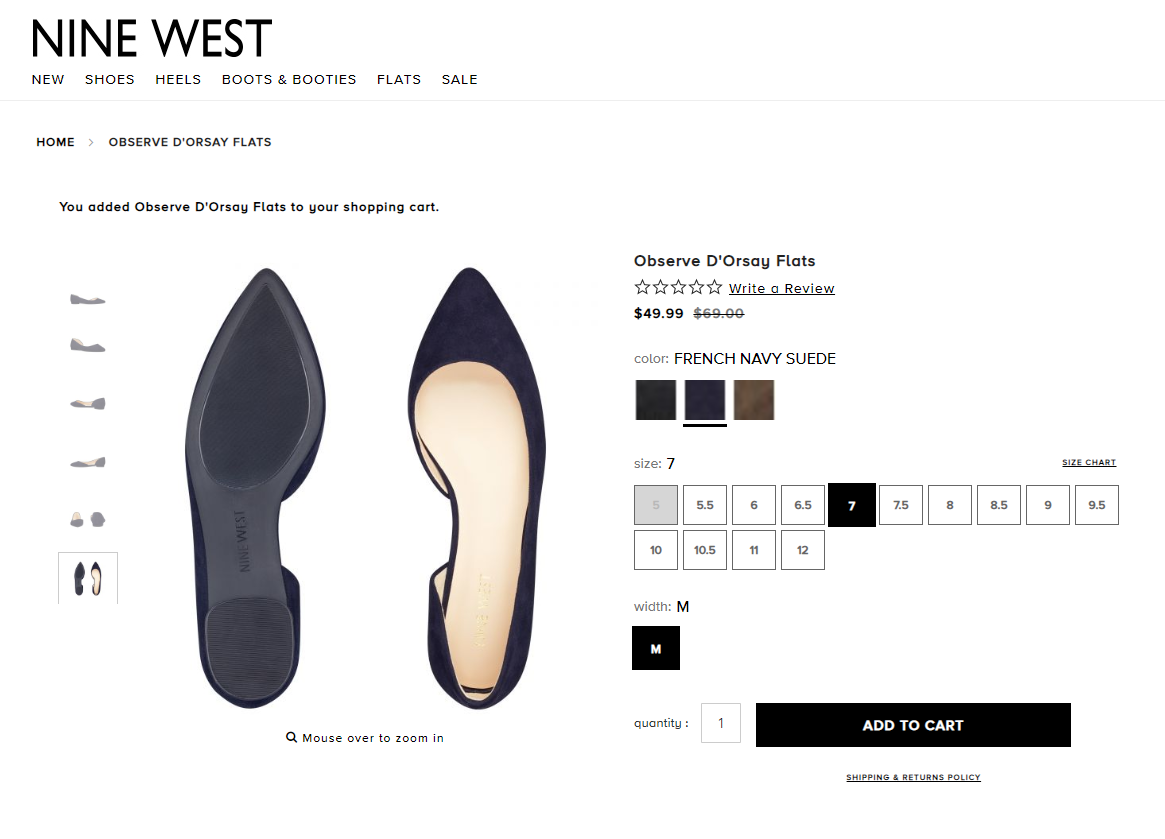Select the brown color swatch
Viewport: 1165px width, 839px height.
coord(754,400)
